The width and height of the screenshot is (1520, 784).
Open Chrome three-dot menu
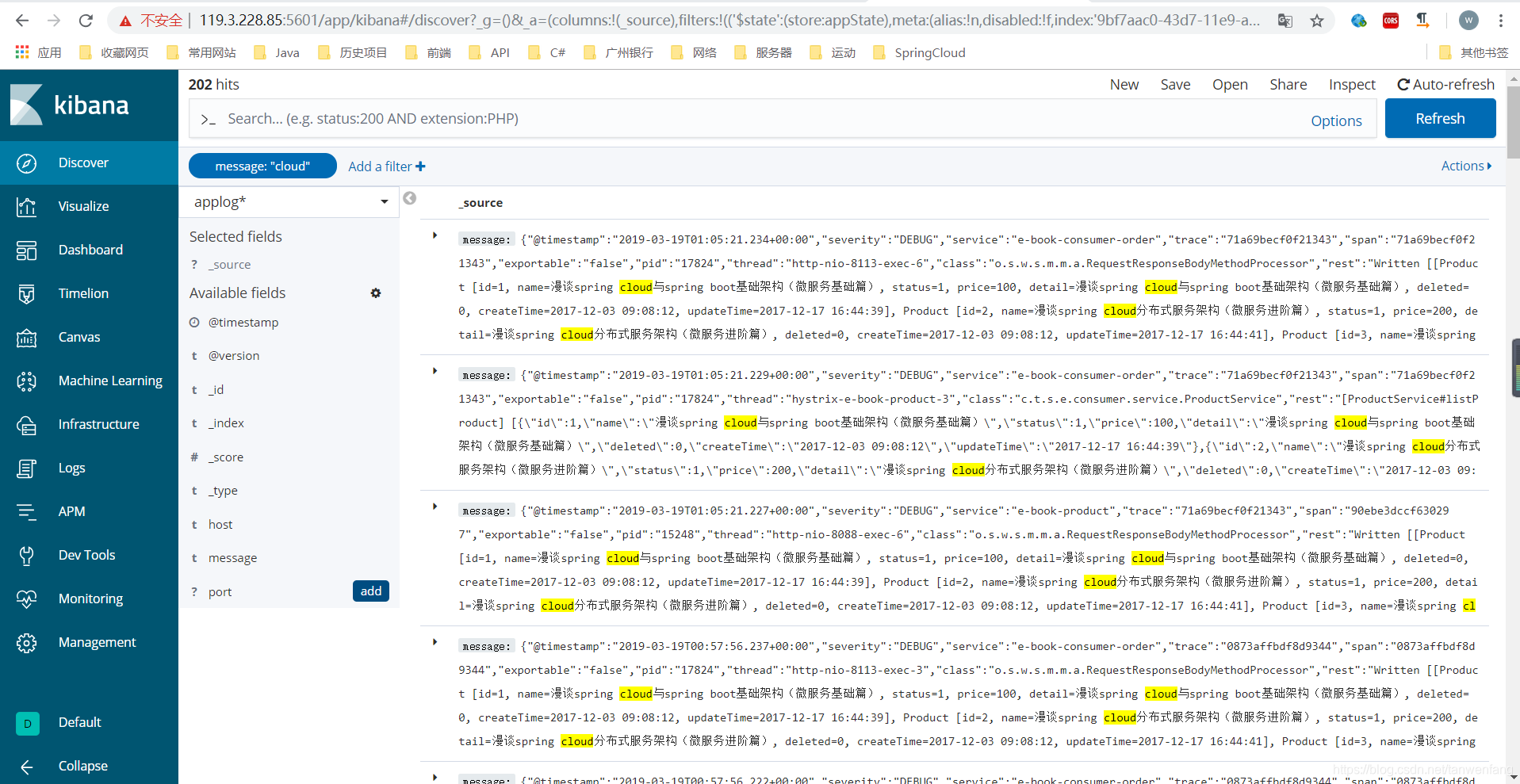click(1501, 21)
